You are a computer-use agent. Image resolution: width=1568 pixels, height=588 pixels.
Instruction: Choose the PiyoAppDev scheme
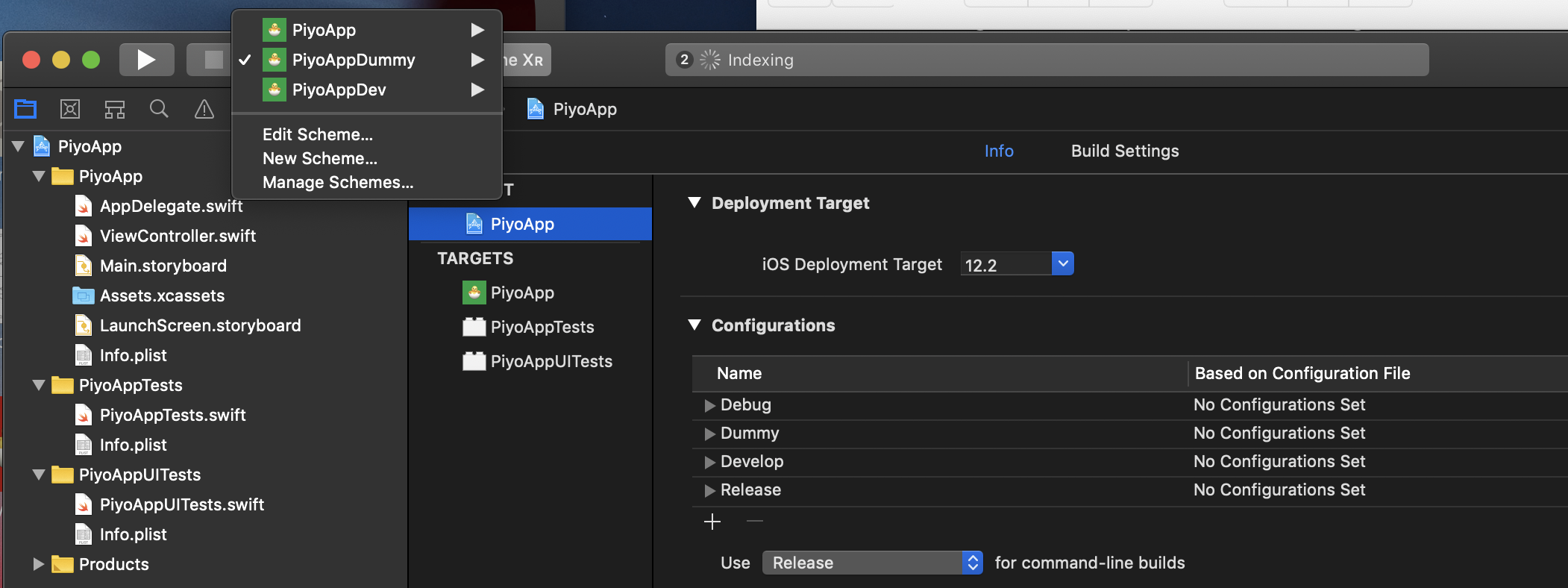point(367,90)
